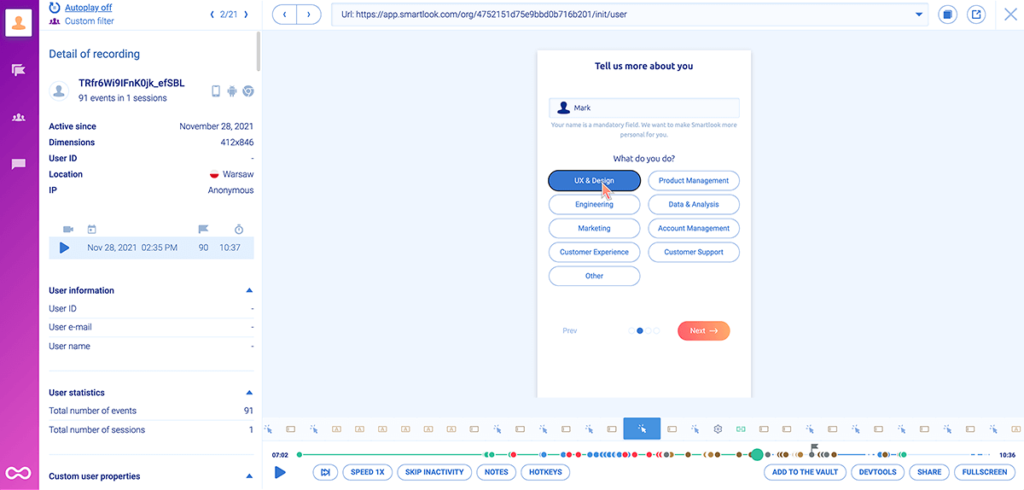The image size is (1024, 490).
Task: Collapse the User statistics section
Action: point(249,393)
